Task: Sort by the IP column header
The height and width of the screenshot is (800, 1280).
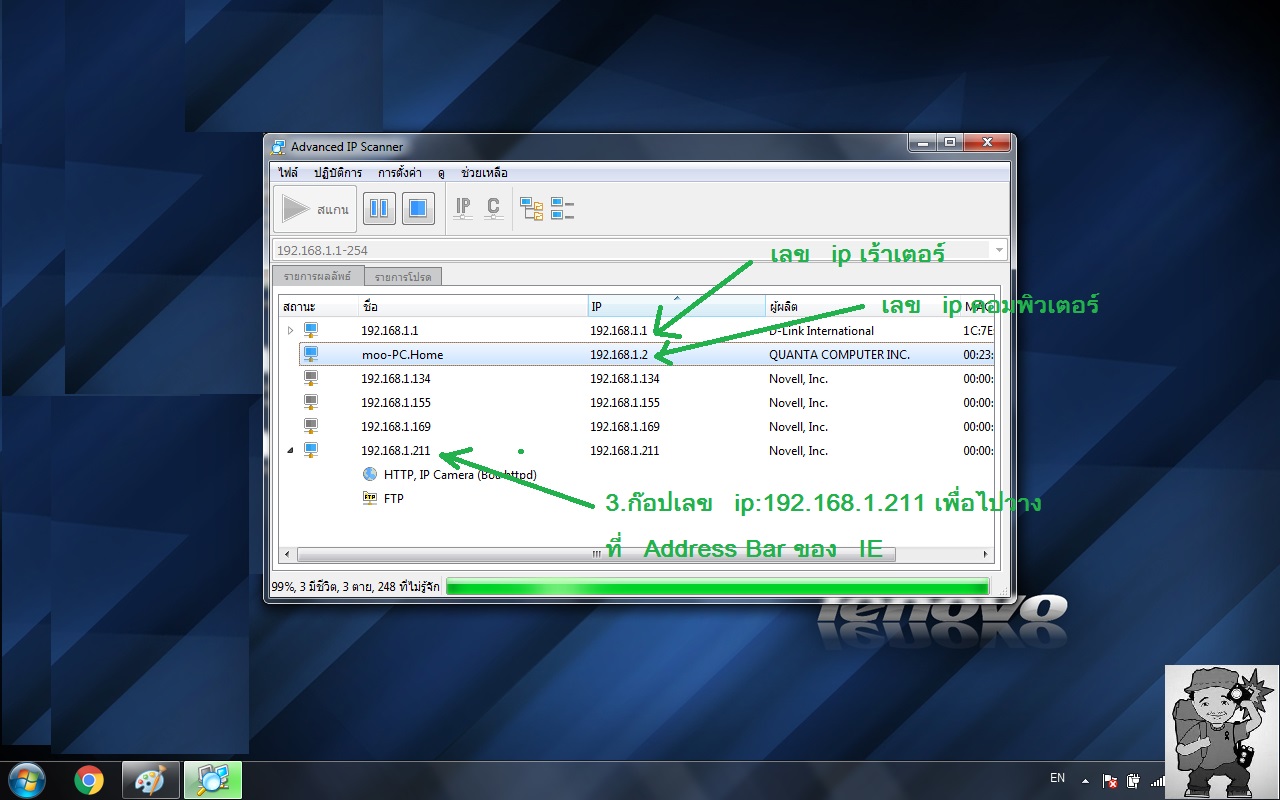Action: pyautogui.click(x=677, y=306)
